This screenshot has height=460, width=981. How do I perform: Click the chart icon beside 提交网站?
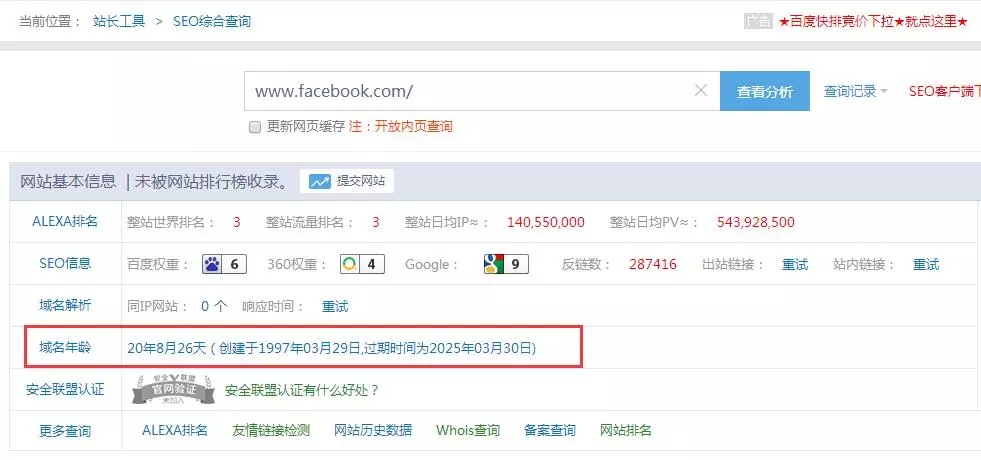click(x=320, y=181)
